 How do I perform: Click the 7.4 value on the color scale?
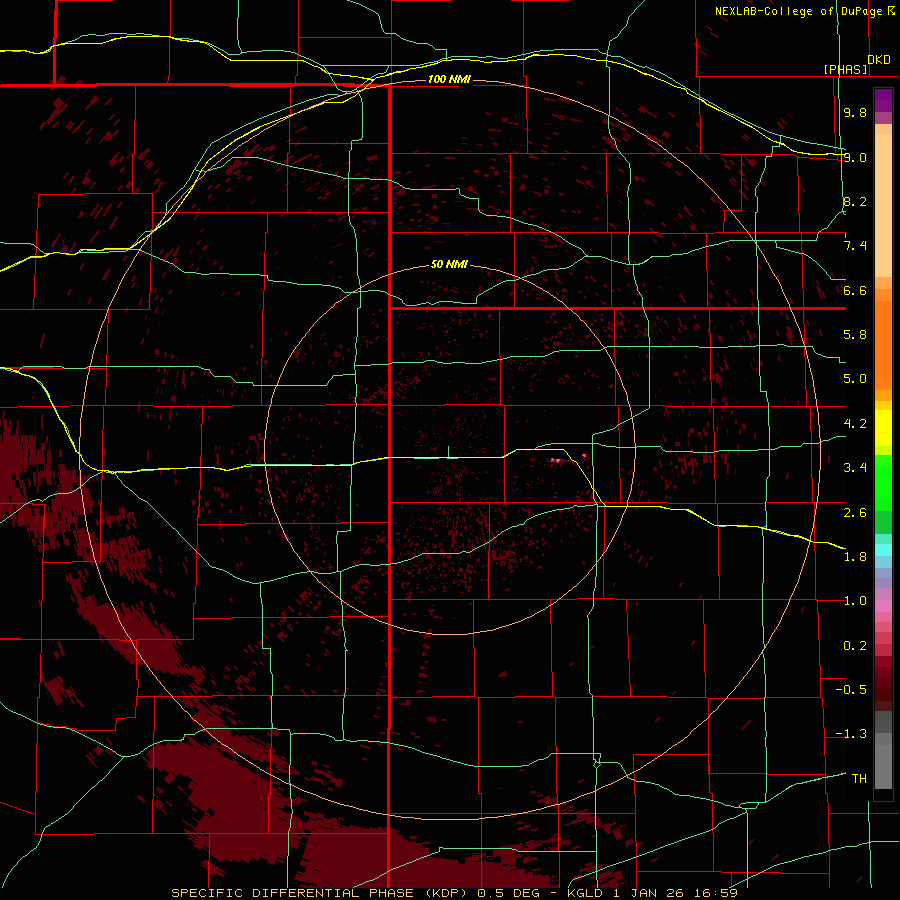pos(855,246)
